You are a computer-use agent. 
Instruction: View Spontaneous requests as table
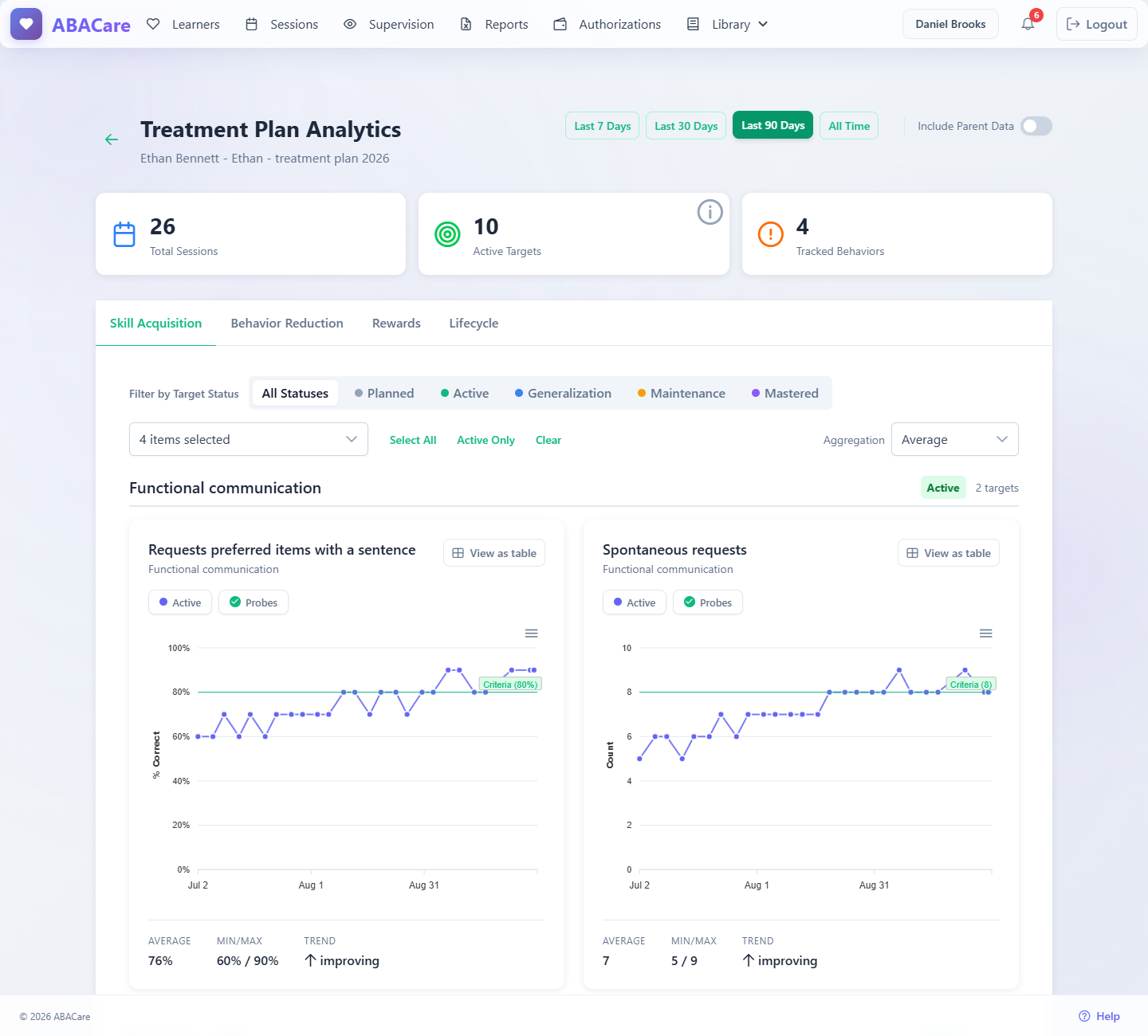click(949, 553)
